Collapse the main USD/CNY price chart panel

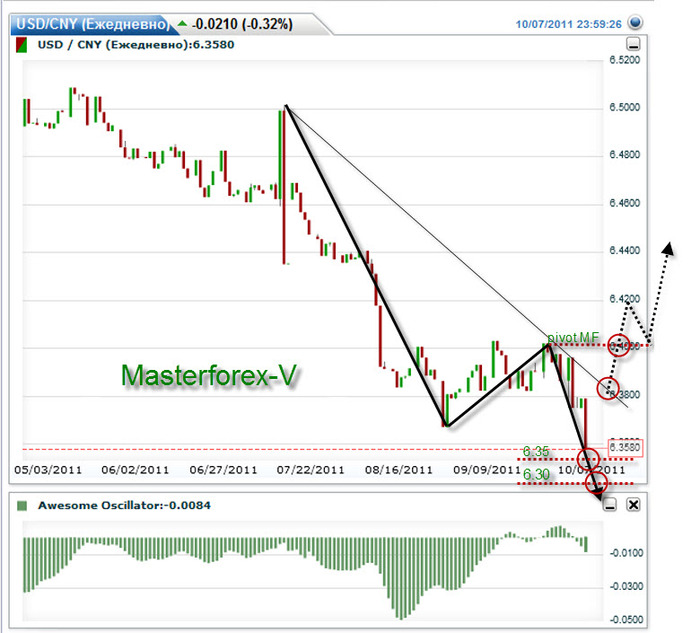(632, 45)
